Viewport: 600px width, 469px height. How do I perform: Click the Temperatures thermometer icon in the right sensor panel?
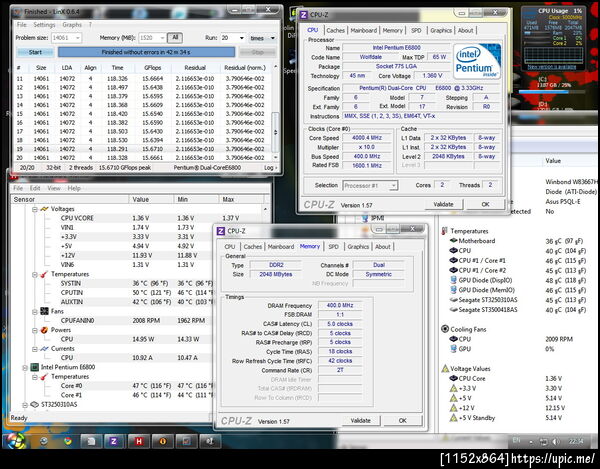(444, 231)
